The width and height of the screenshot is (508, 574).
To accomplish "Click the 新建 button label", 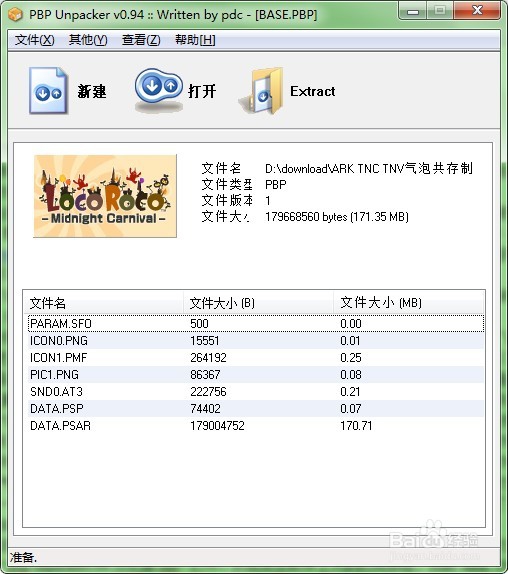I will [x=92, y=91].
